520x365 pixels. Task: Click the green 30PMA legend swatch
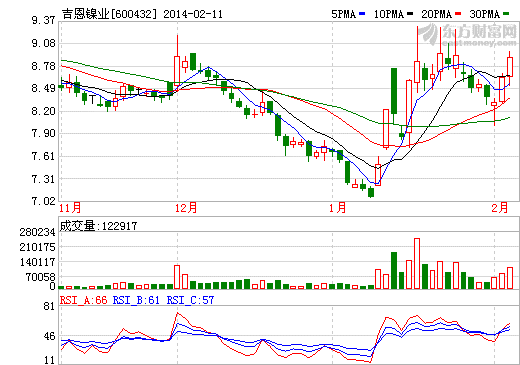506,14
